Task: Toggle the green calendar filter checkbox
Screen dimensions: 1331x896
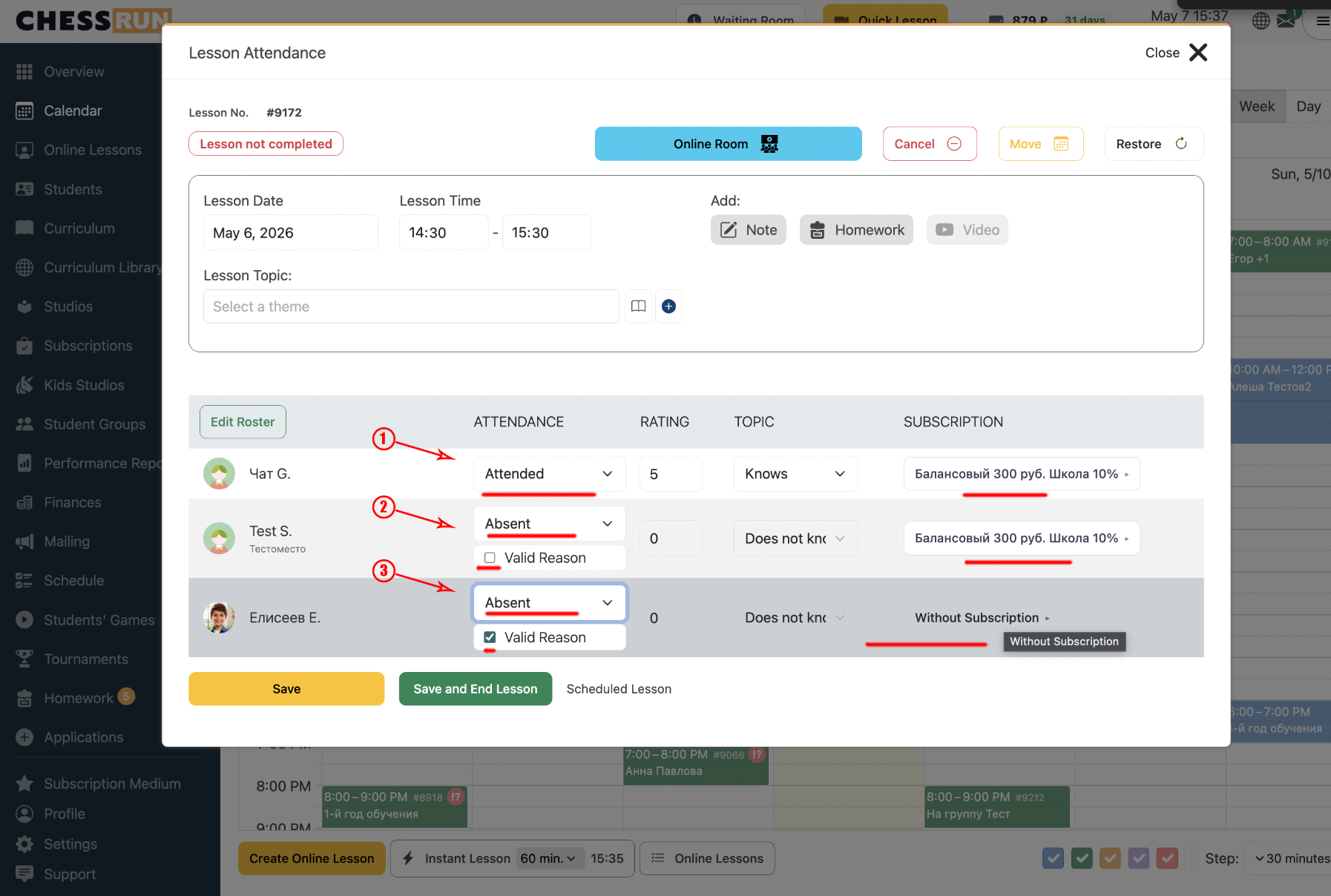Action: tap(1082, 859)
